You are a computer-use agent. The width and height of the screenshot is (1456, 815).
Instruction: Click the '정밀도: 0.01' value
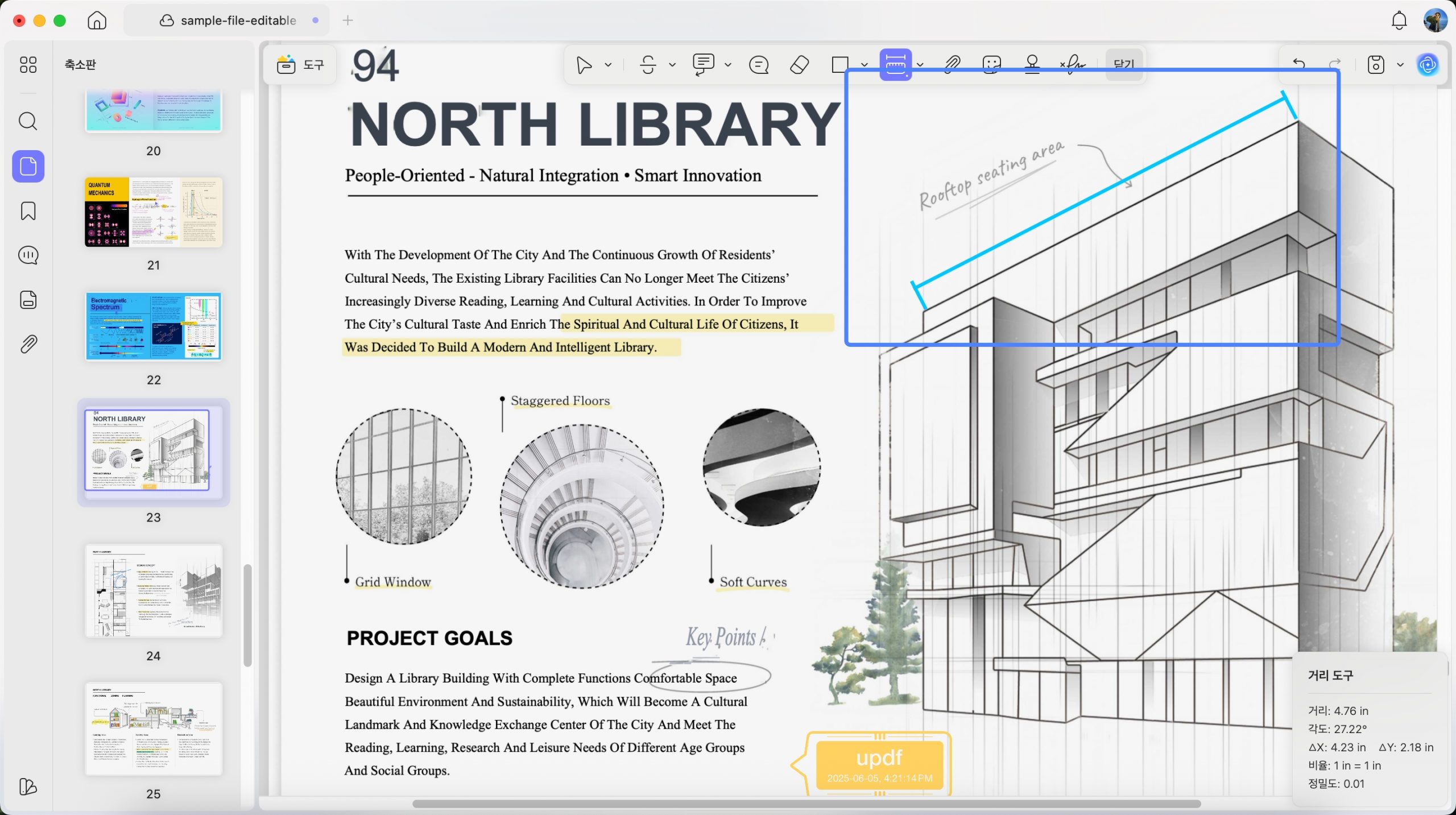point(1336,784)
